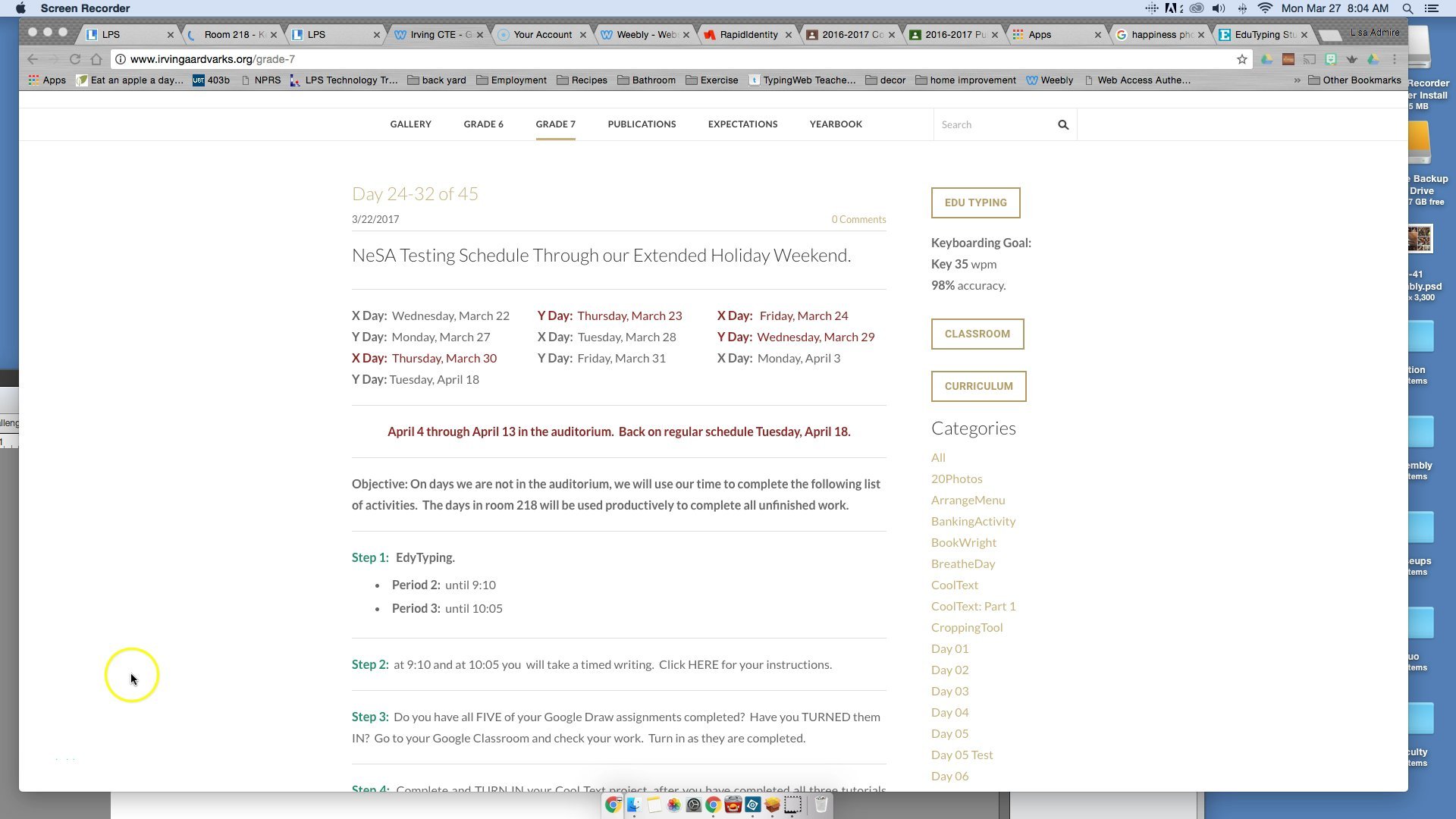View site information icon in address bar
1456x819 pixels.
point(121,59)
